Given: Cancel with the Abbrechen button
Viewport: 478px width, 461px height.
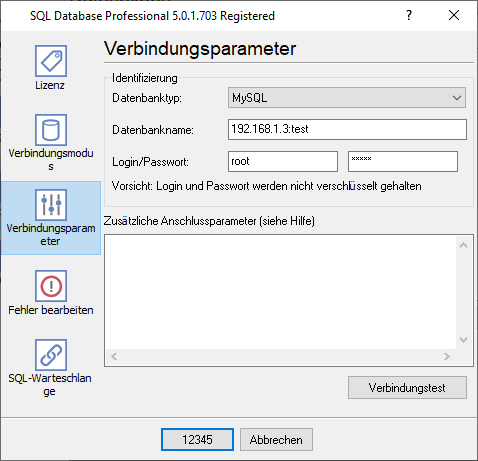Looking at the screenshot, I should click(276, 440).
